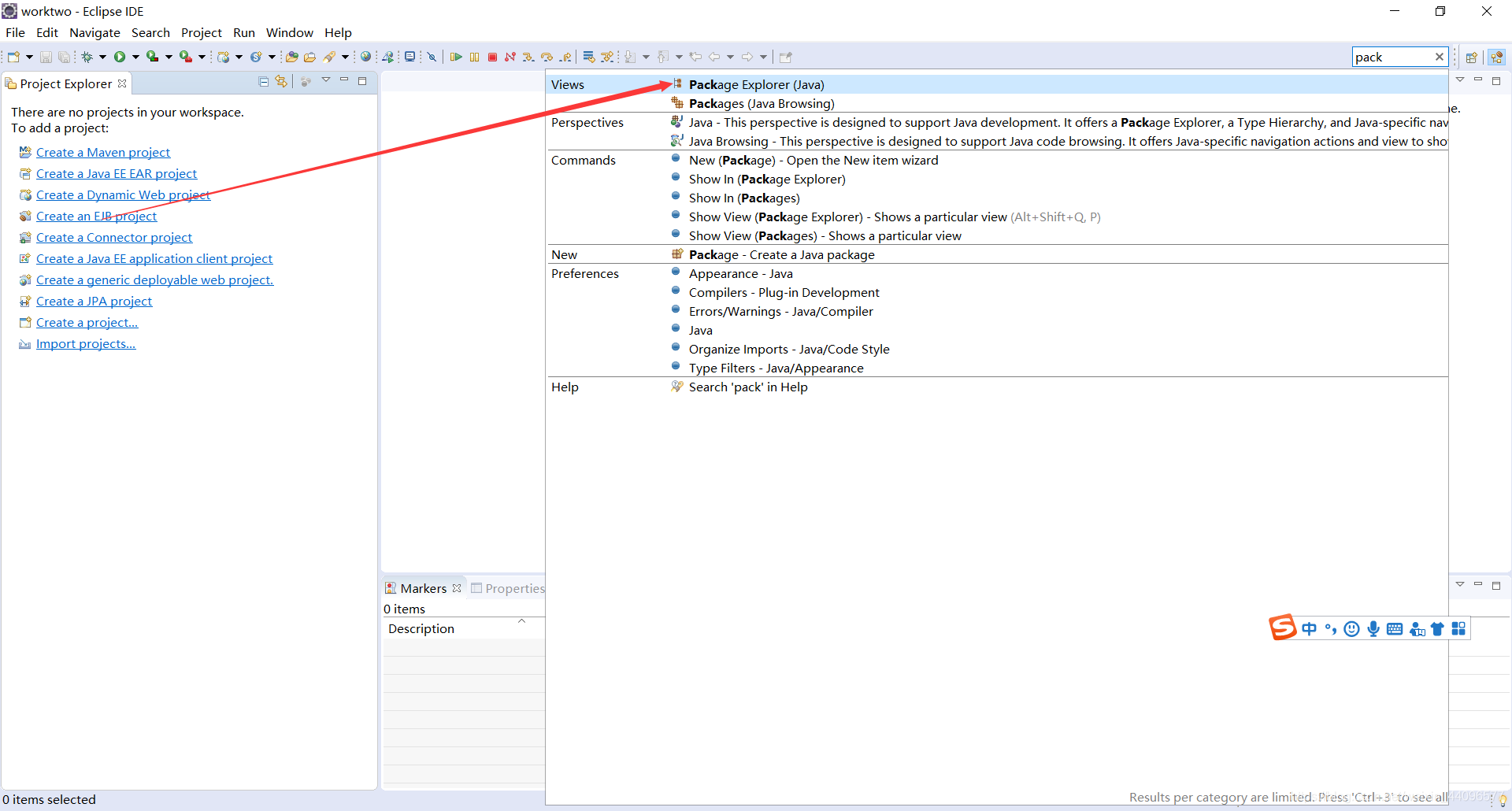Toggle Link with Editor in Project Explorer
The width and height of the screenshot is (1512, 811).
coord(281,81)
